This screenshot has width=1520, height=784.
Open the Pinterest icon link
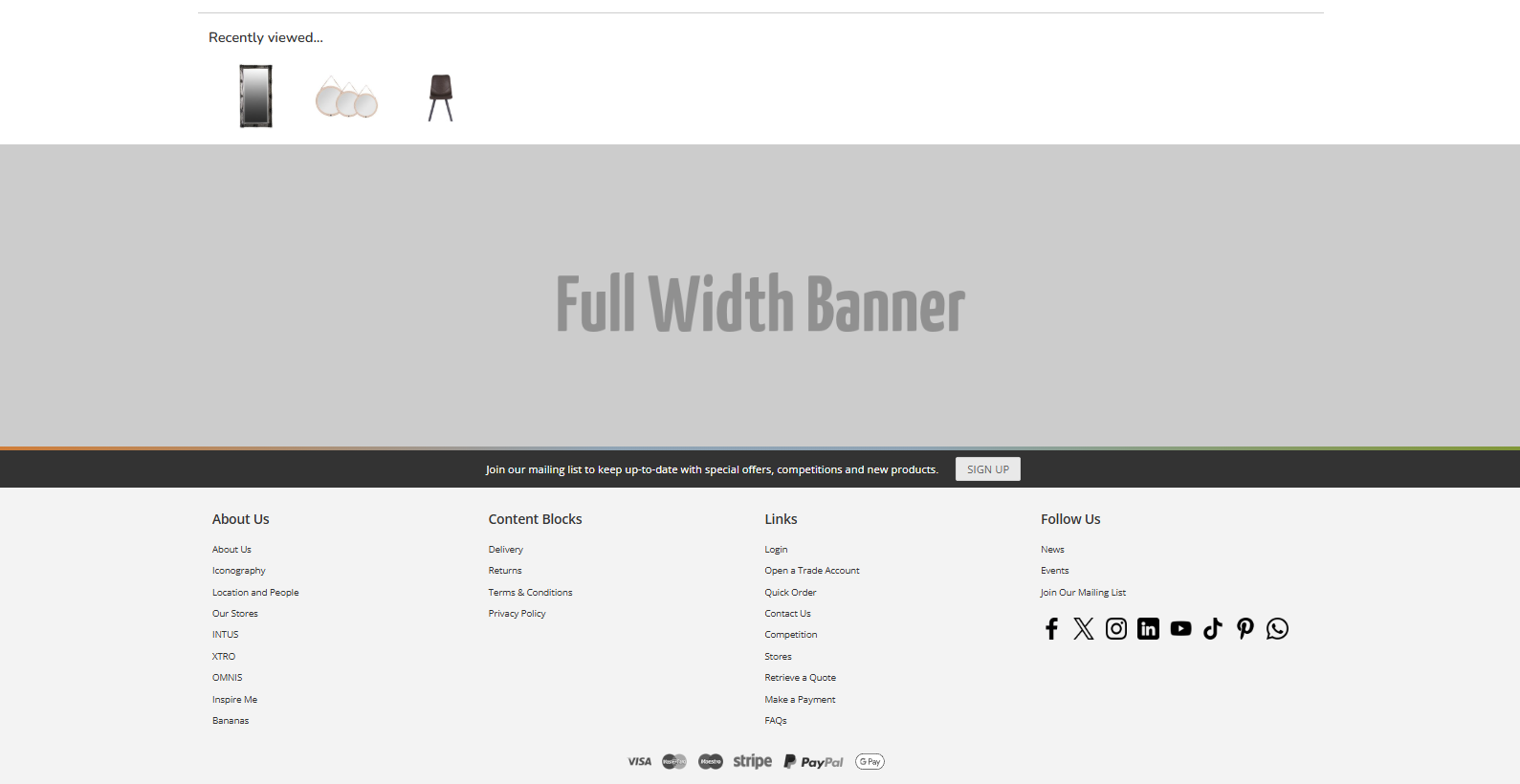click(1245, 628)
